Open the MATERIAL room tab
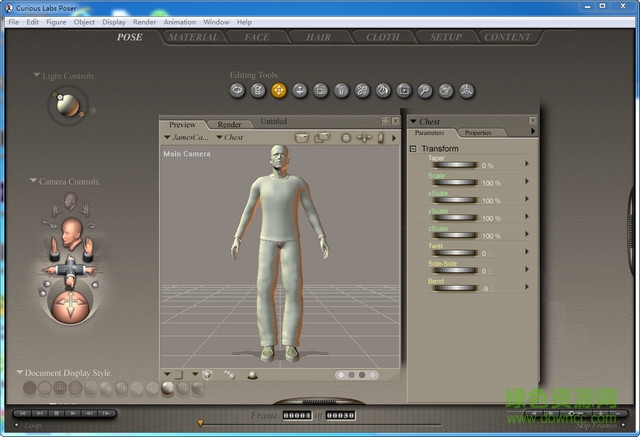 pos(193,37)
